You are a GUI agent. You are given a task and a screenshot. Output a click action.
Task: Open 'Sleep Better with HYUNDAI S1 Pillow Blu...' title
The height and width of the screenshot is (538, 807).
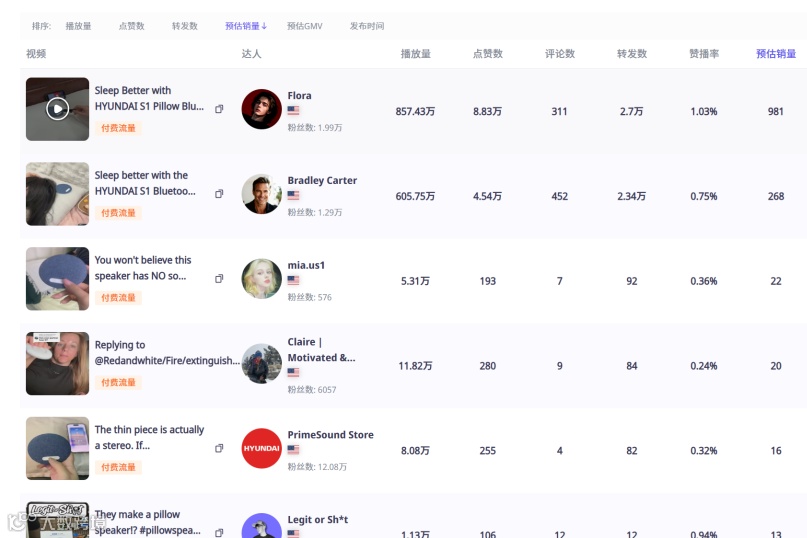tap(149, 98)
